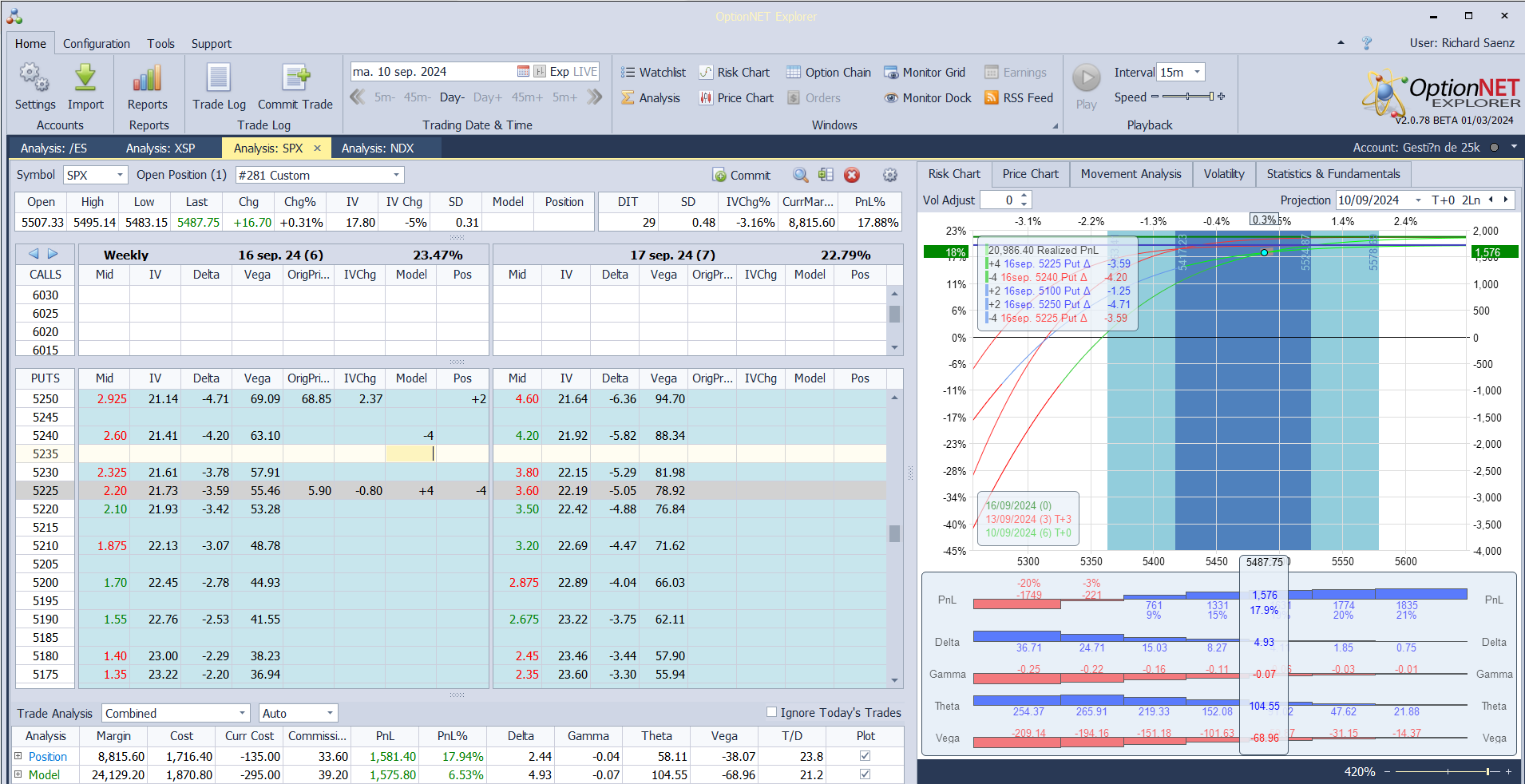
Task: Jump back one day with Day-
Action: [x=452, y=97]
